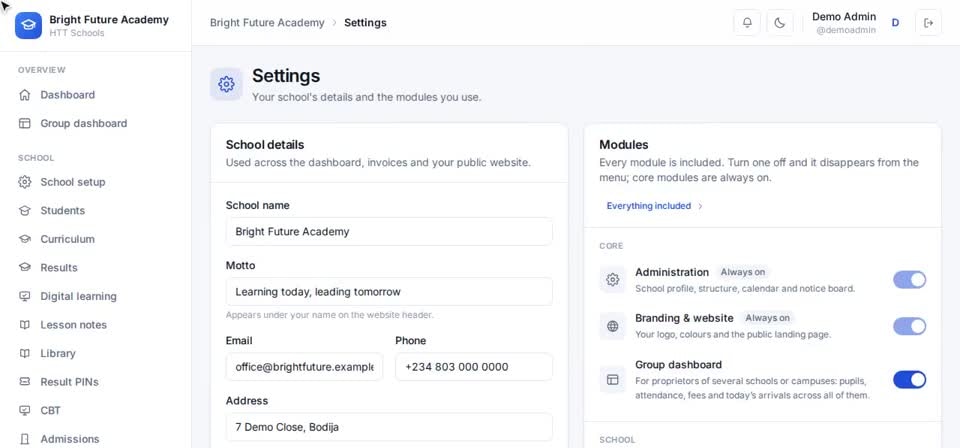Click the logout icon in header
960x448 pixels.
(x=928, y=23)
